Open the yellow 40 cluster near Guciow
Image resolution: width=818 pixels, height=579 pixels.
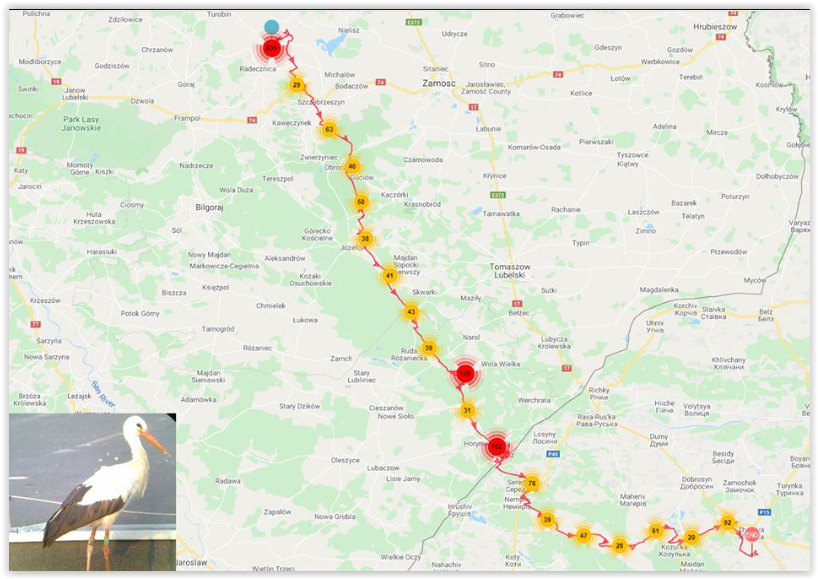tap(352, 166)
